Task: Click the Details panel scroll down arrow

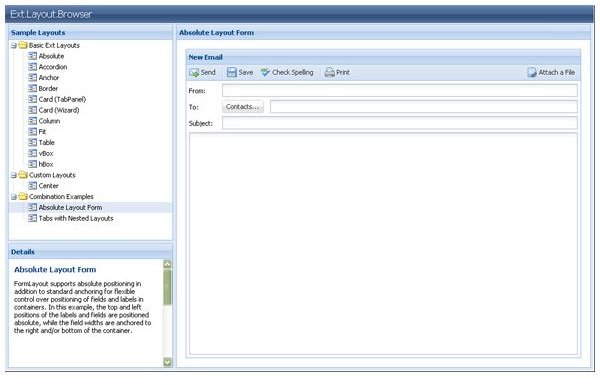Action: 167,362
